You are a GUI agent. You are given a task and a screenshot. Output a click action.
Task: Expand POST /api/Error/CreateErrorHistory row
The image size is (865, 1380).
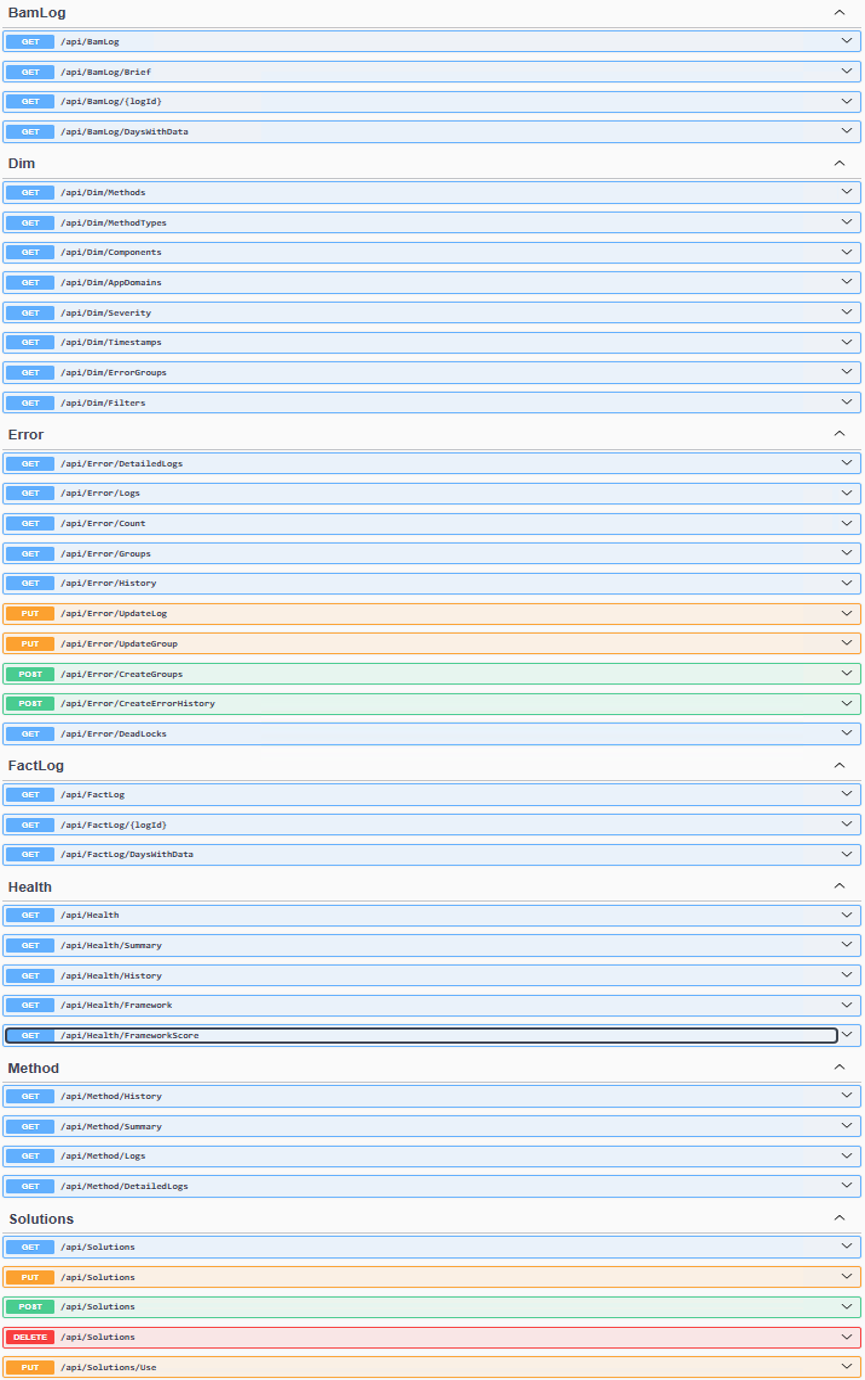pyautogui.click(x=432, y=703)
